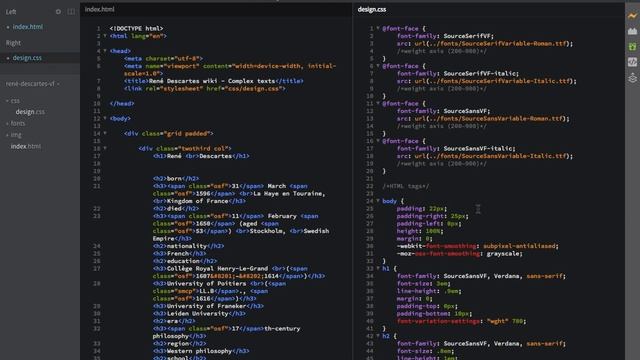640x360 pixels.
Task: Click the line-height: .9em declaration
Action: point(429,291)
